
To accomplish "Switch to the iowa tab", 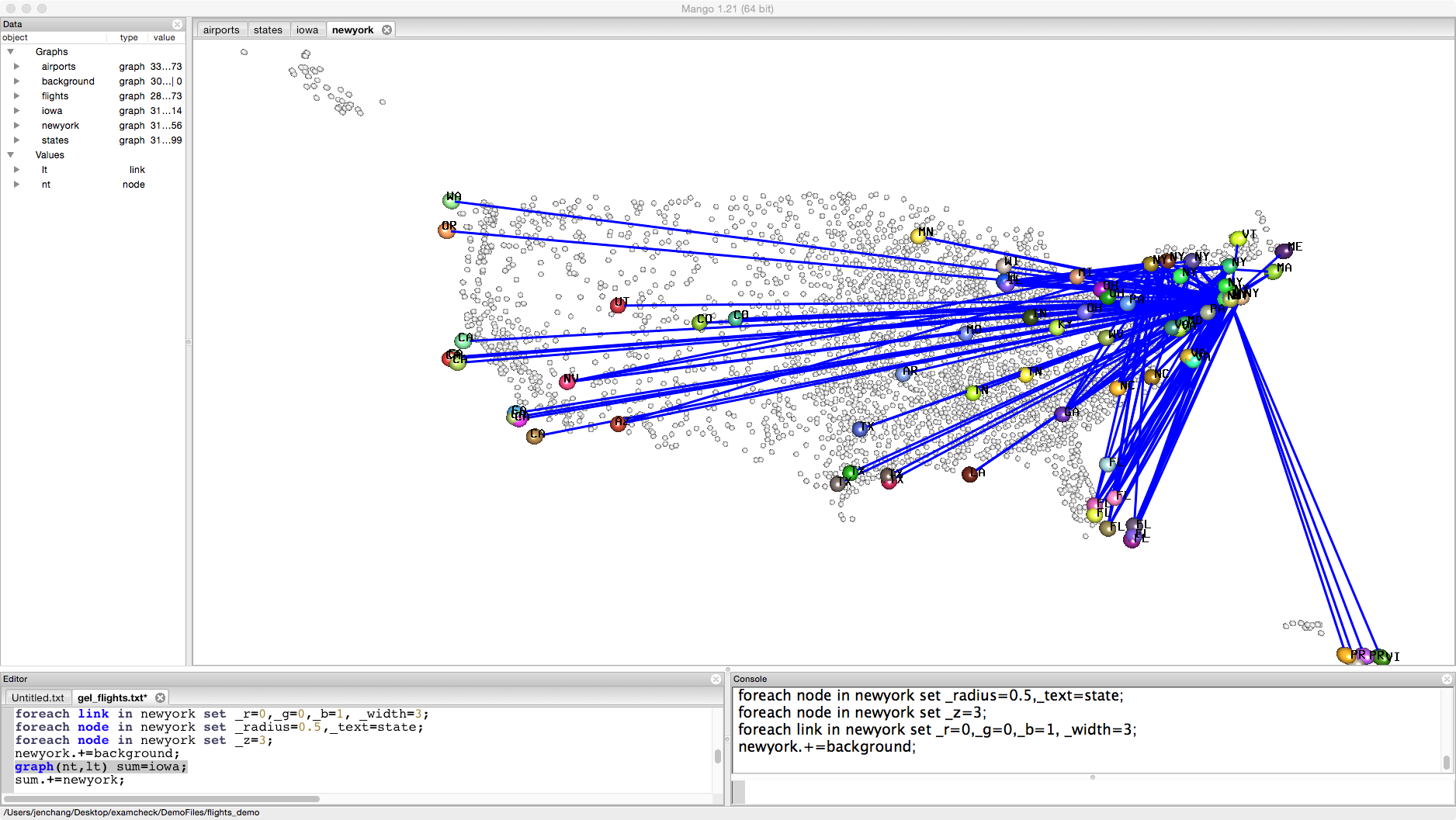I will pyautogui.click(x=307, y=29).
